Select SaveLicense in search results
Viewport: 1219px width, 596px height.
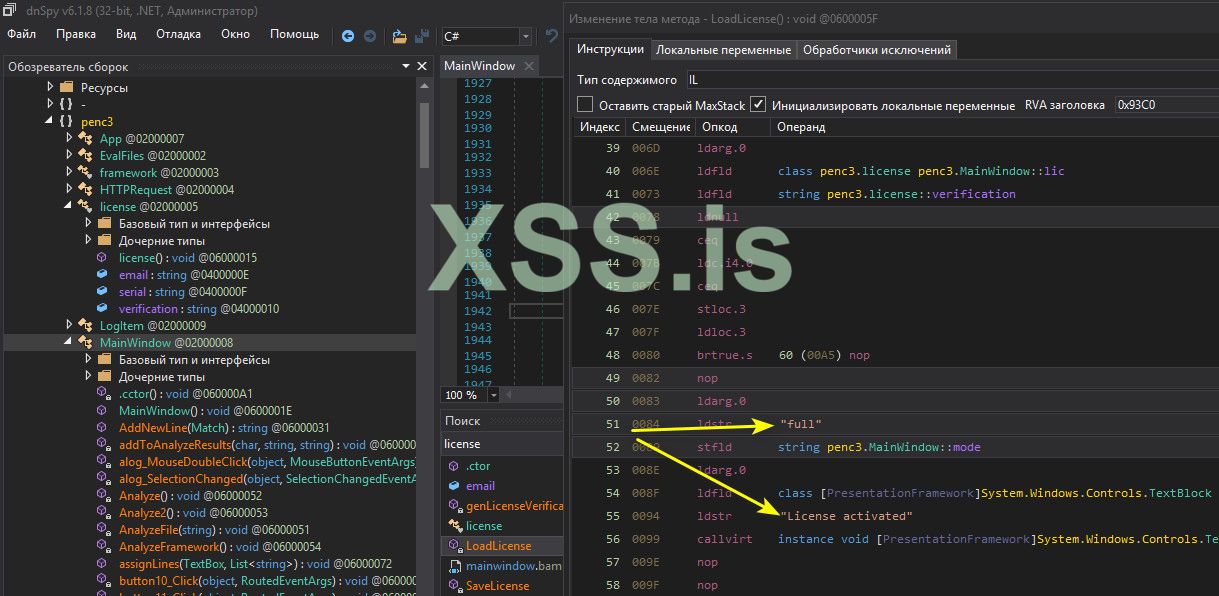pyautogui.click(x=497, y=585)
